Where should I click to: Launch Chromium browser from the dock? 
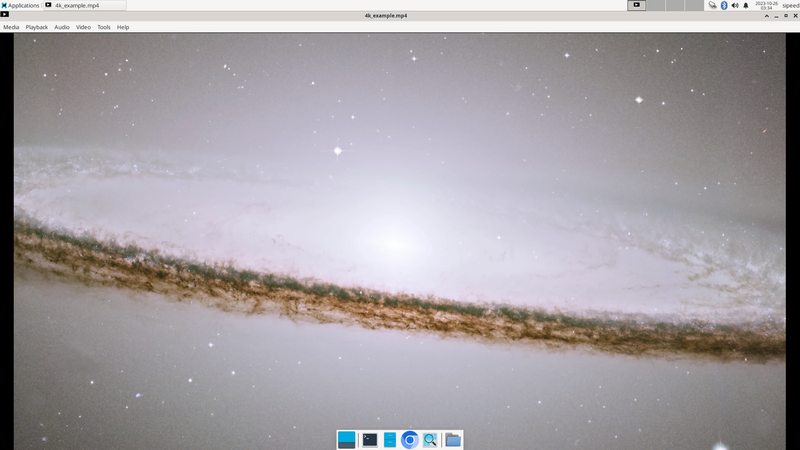pyautogui.click(x=410, y=440)
